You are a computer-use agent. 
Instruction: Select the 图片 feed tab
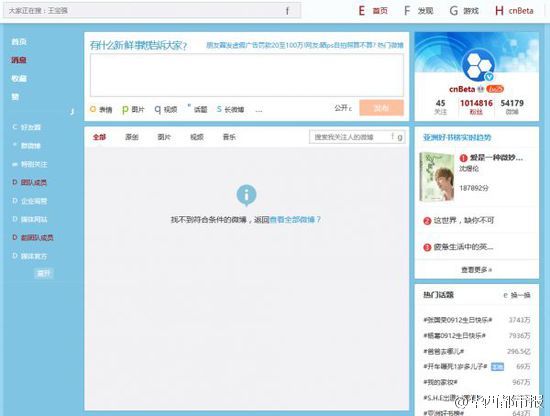[x=164, y=137]
